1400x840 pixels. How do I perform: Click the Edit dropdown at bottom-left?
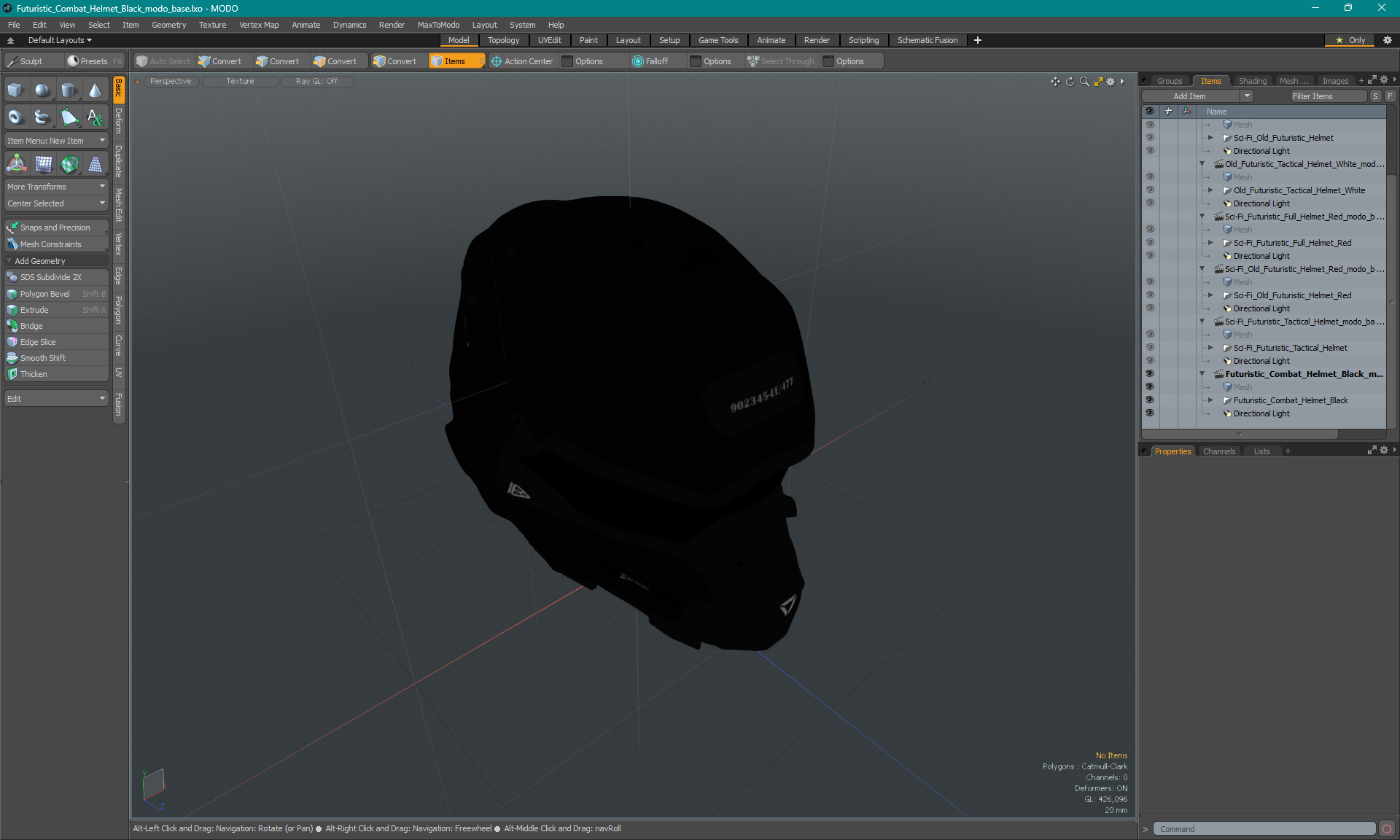pyautogui.click(x=55, y=398)
